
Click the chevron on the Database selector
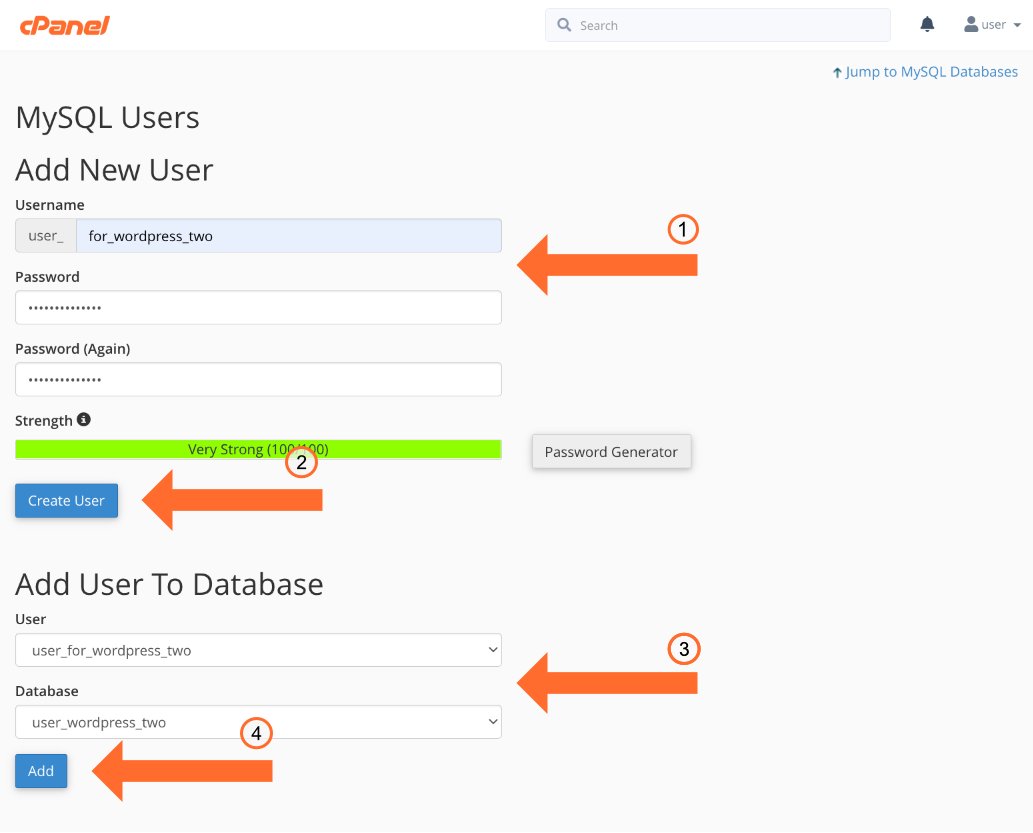[x=491, y=721]
